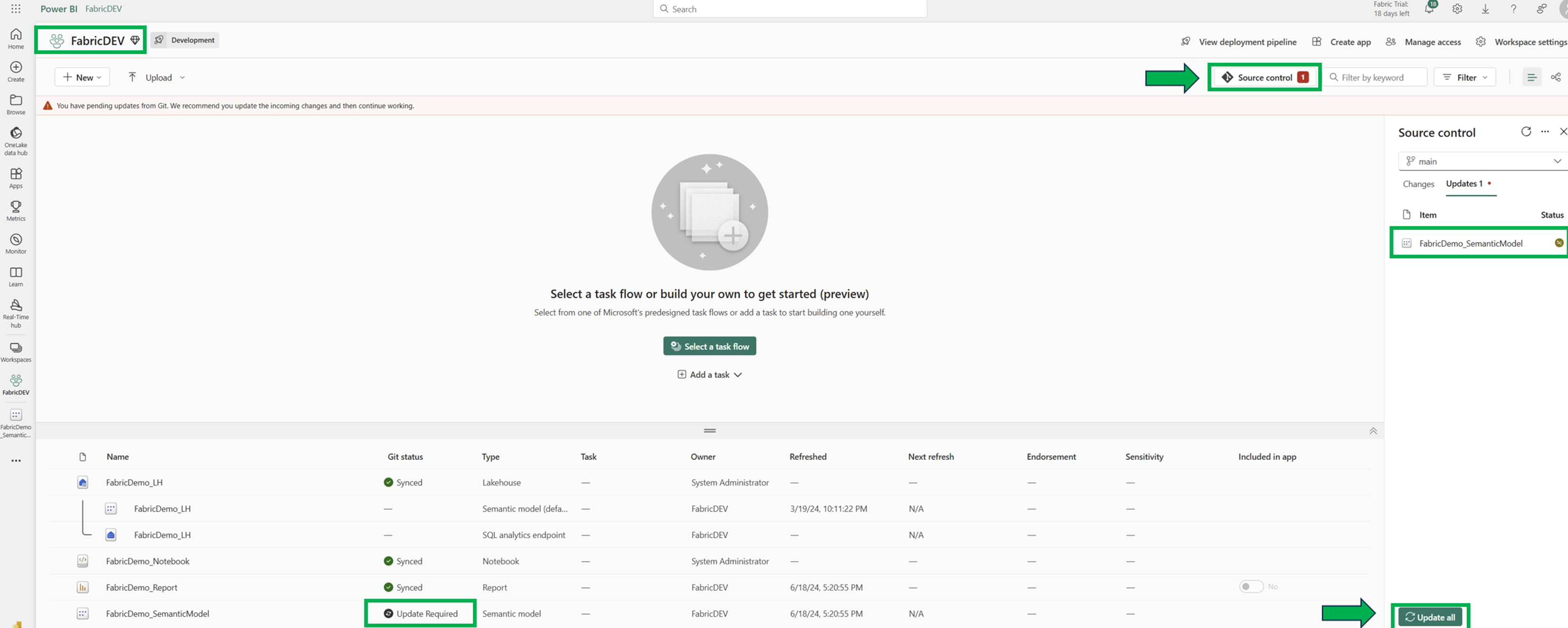Expand the Upload dropdown
The height and width of the screenshot is (628, 1568).
[x=156, y=77]
